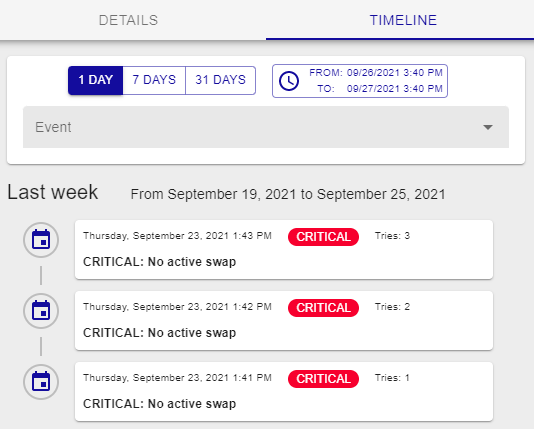The width and height of the screenshot is (534, 429).
Task: Click calendar icon for 1:43 PM event
Action: (x=41, y=240)
